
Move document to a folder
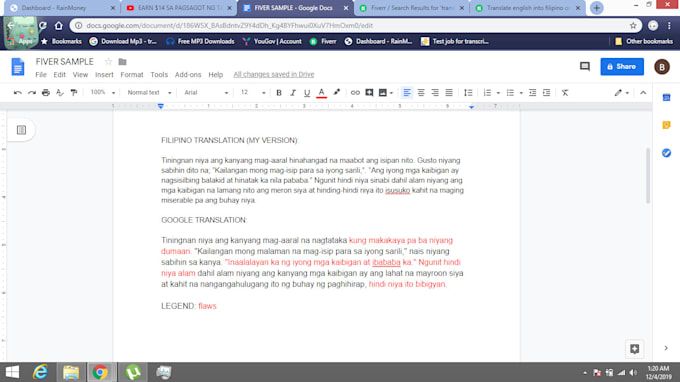[x=122, y=62]
